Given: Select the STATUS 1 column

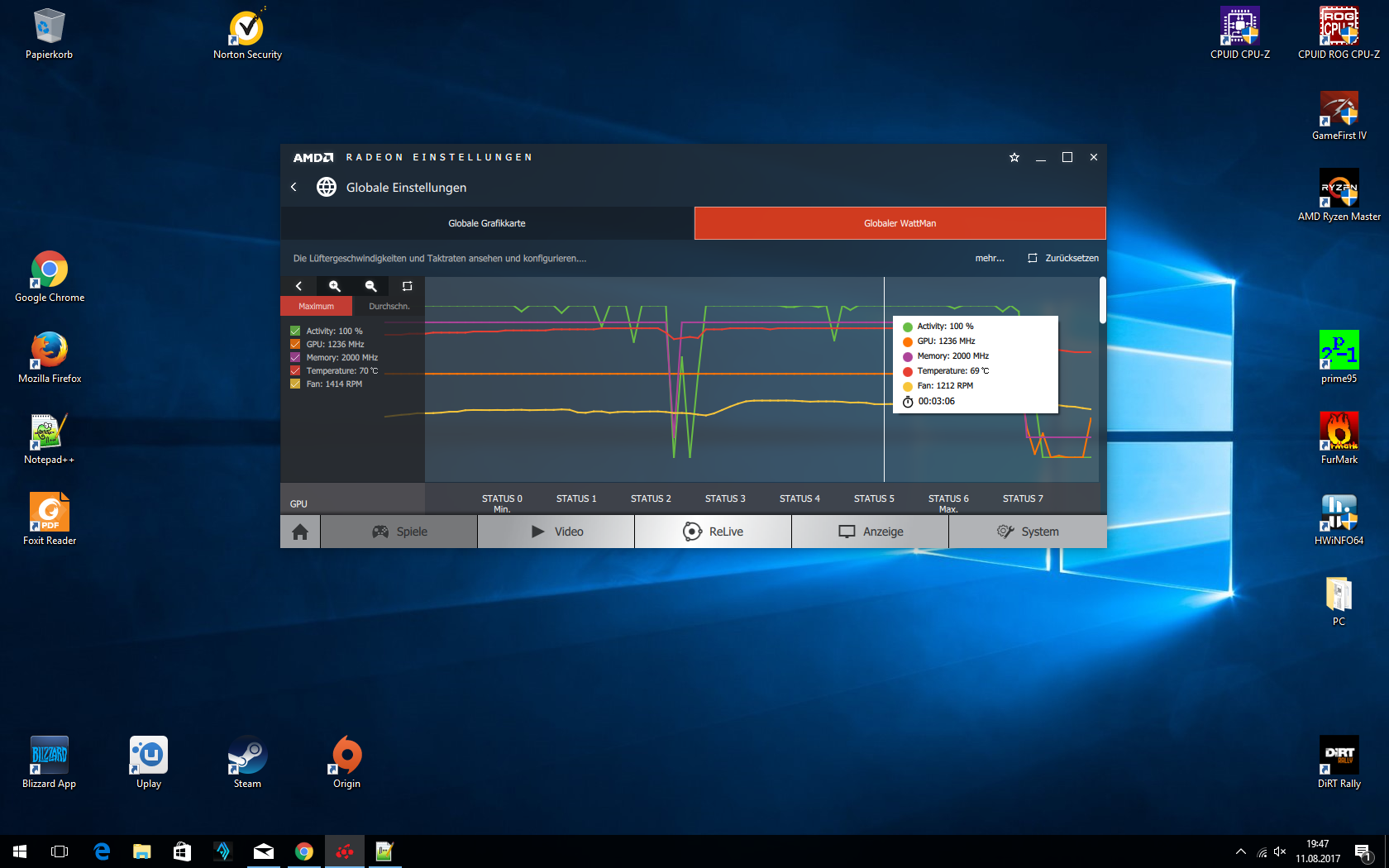Looking at the screenshot, I should tap(576, 498).
